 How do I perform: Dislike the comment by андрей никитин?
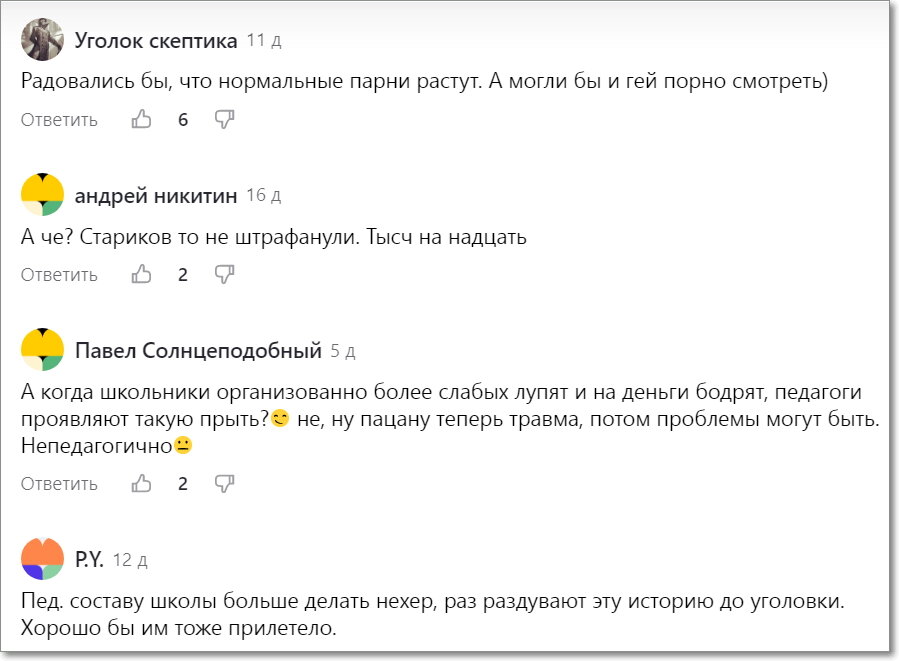tap(225, 274)
